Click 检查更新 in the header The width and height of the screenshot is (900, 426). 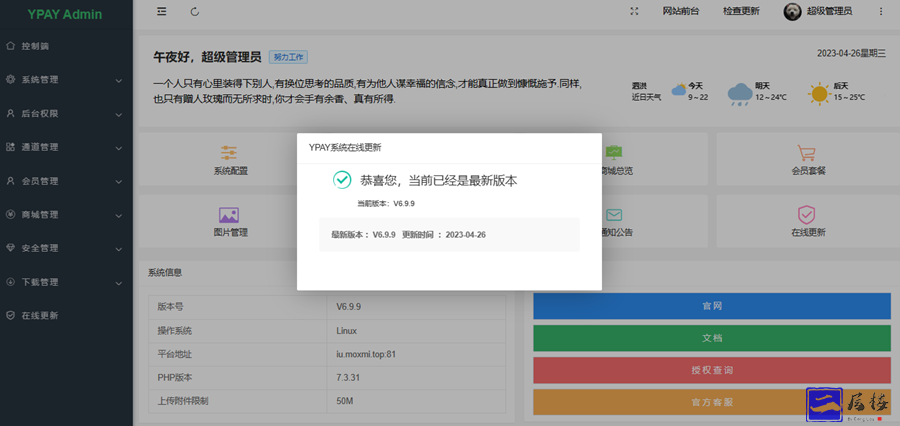pyautogui.click(x=741, y=11)
